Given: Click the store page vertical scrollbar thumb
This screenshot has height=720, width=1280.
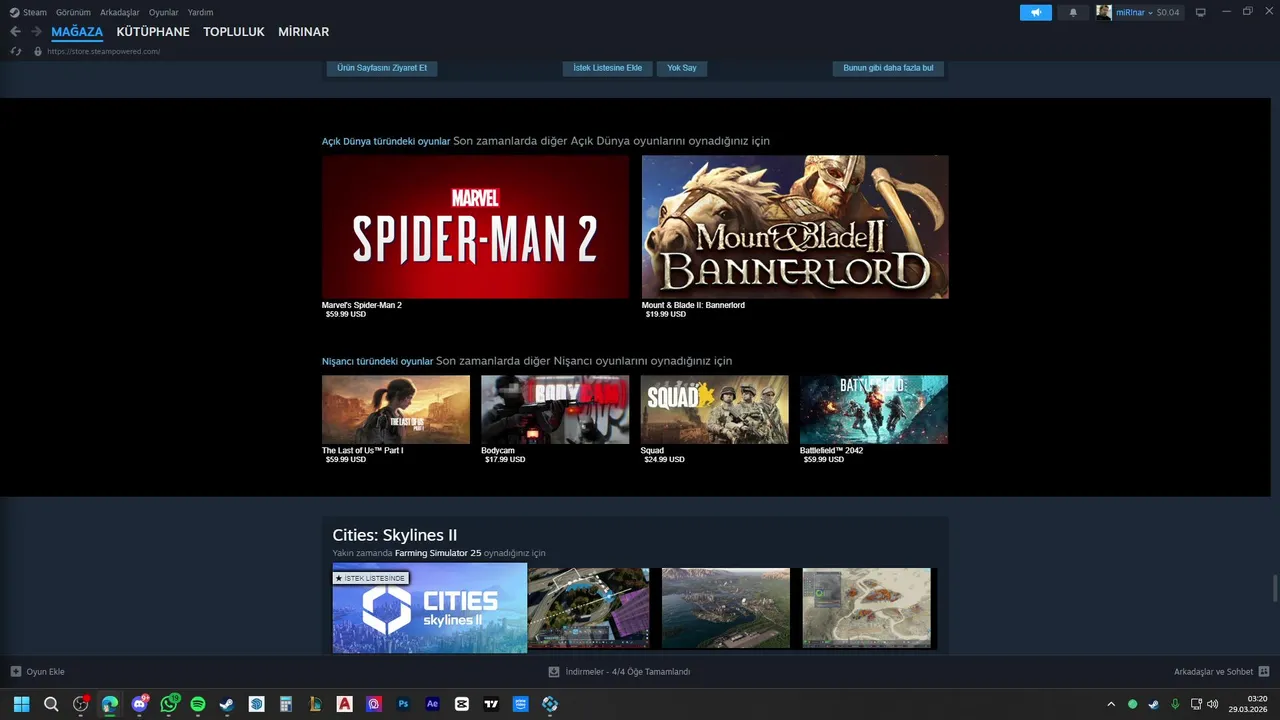Looking at the screenshot, I should click(1274, 589).
